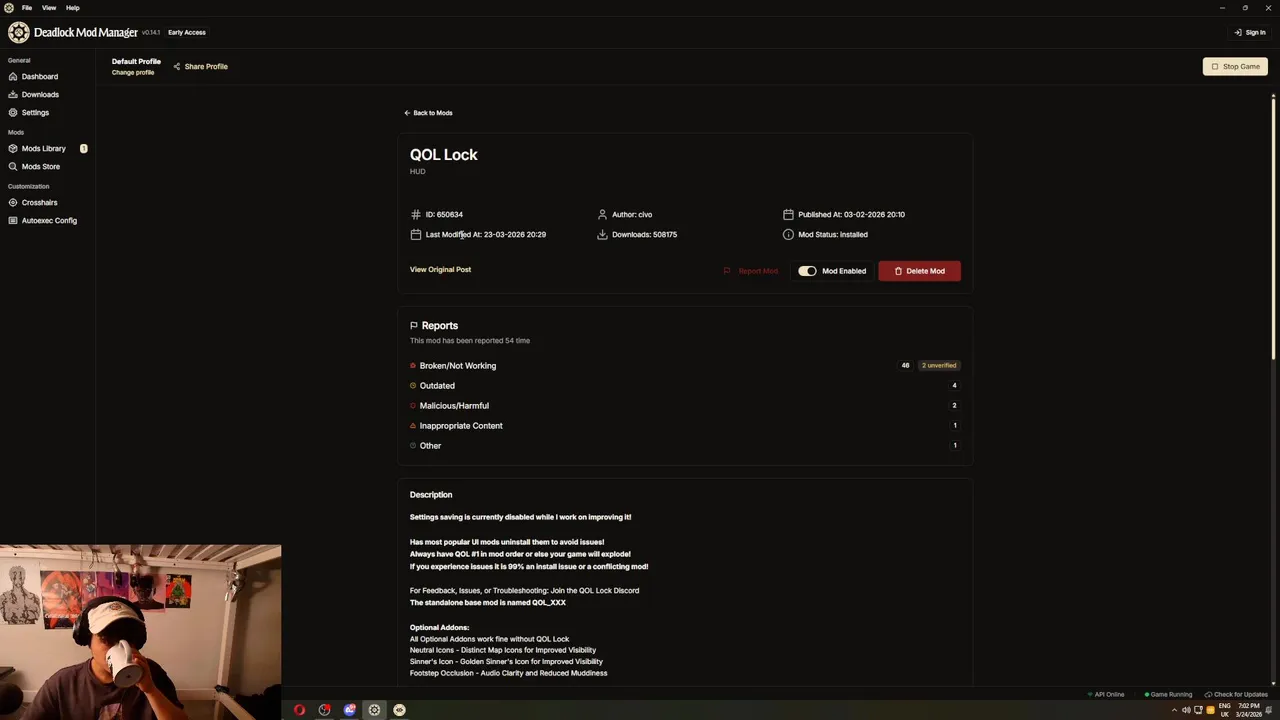Click the gear app icon in taskbar
Viewport: 1280px width, 720px height.
tap(374, 710)
